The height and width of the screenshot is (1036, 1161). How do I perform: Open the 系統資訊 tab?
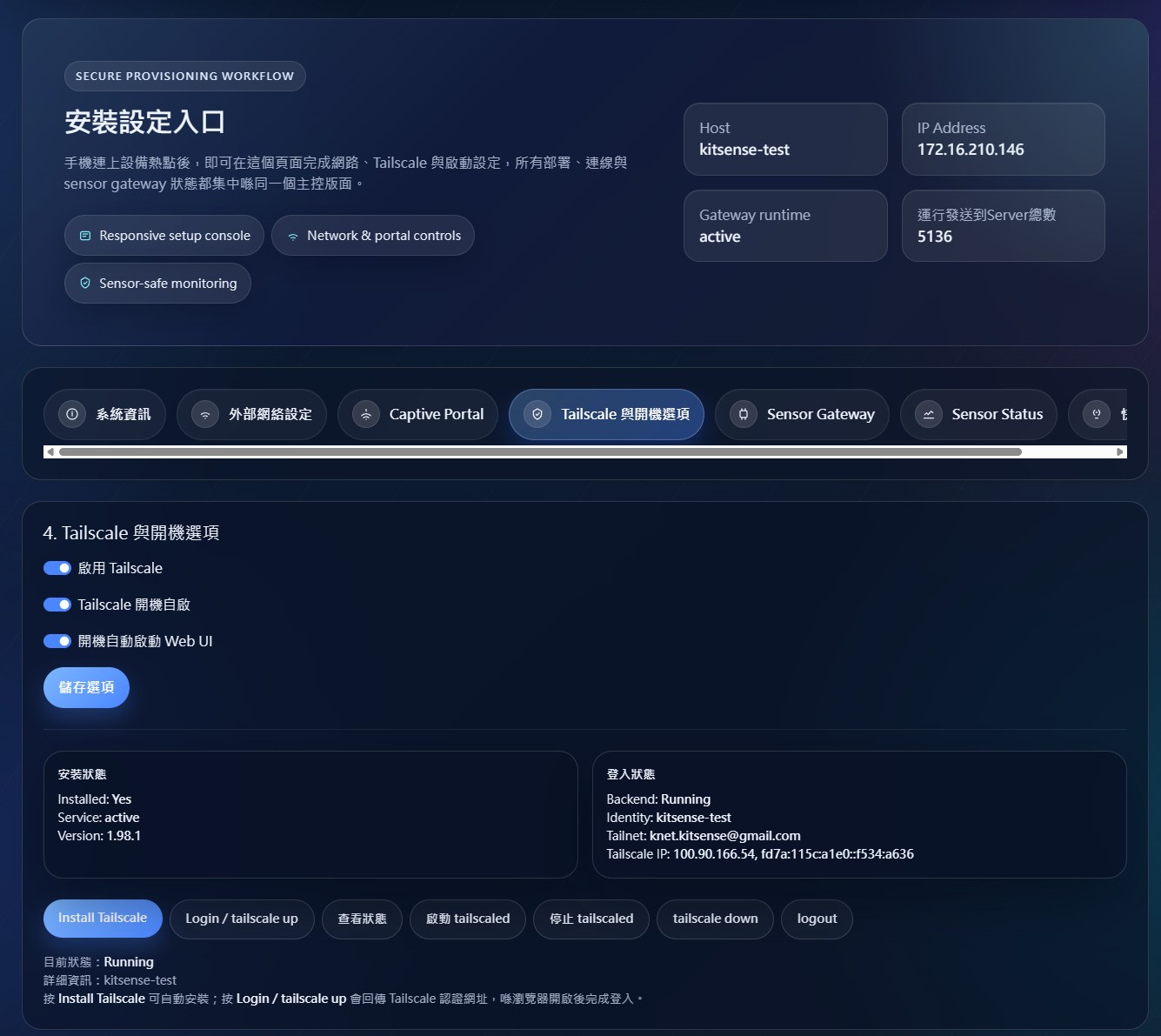[104, 414]
